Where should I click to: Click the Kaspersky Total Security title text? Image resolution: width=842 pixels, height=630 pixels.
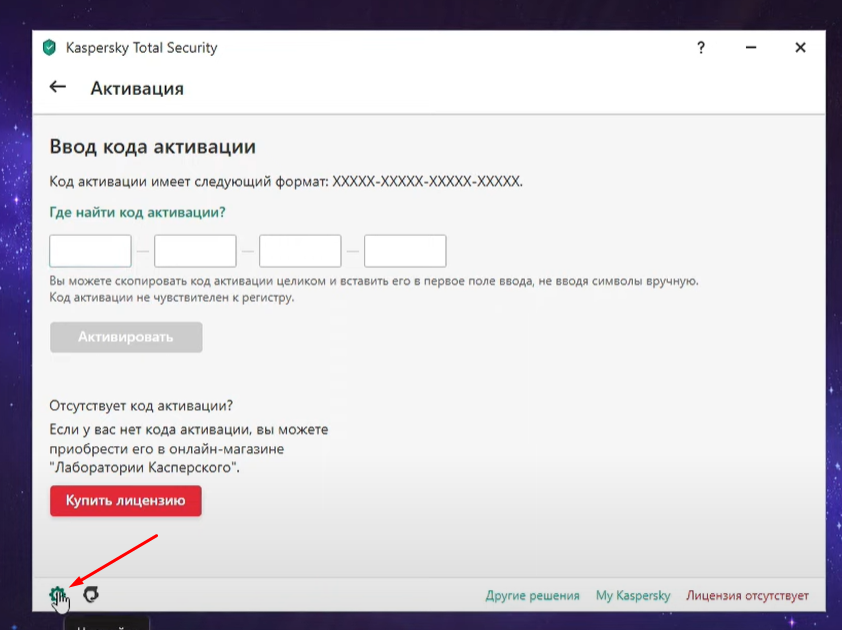tap(142, 48)
